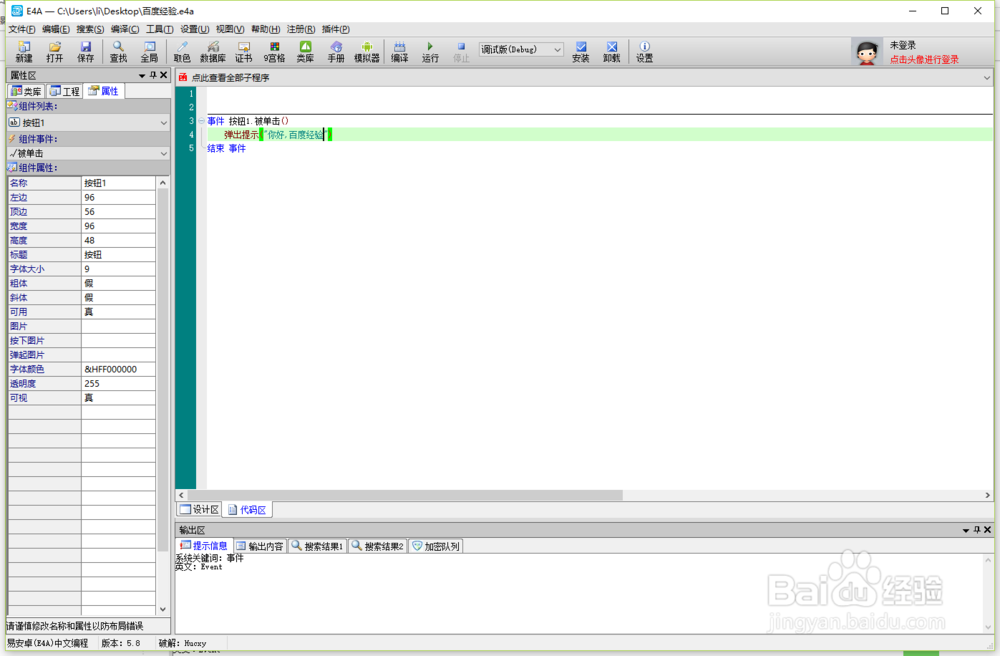Open the 视图(V) menu

click(230, 29)
